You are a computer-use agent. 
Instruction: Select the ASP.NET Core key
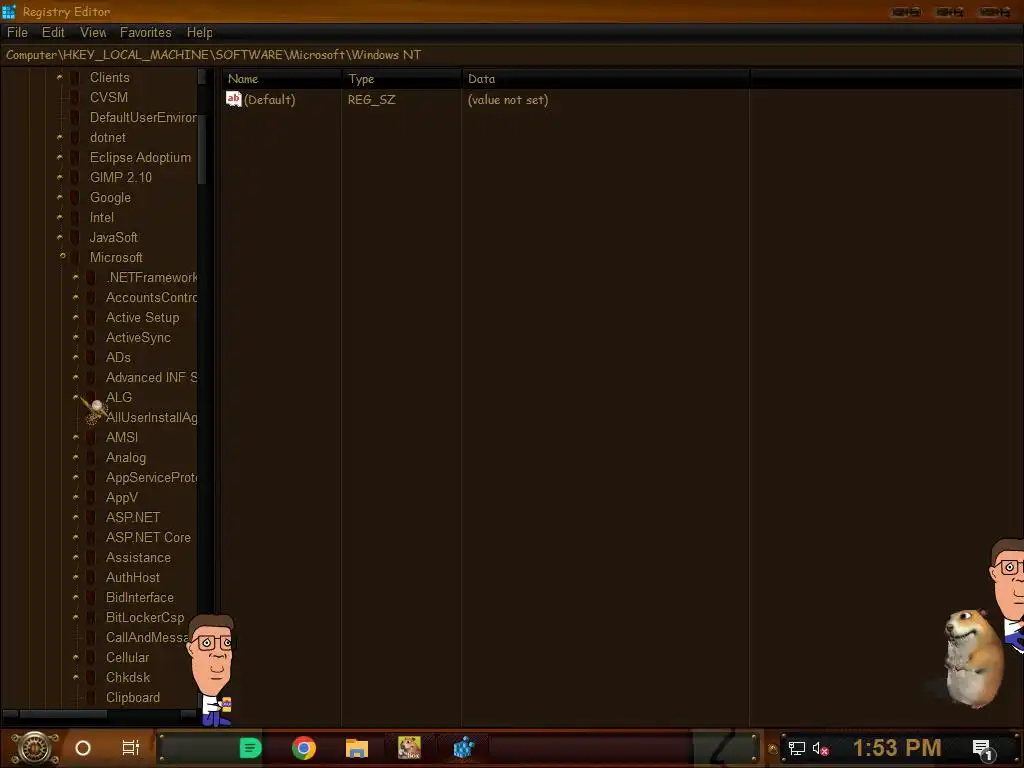pyautogui.click(x=148, y=537)
